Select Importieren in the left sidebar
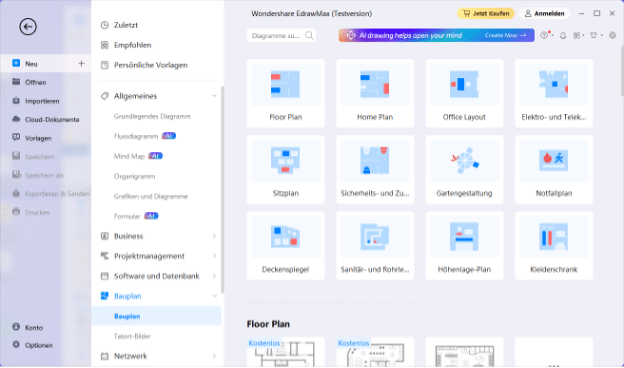This screenshot has width=624, height=368. (x=36, y=101)
